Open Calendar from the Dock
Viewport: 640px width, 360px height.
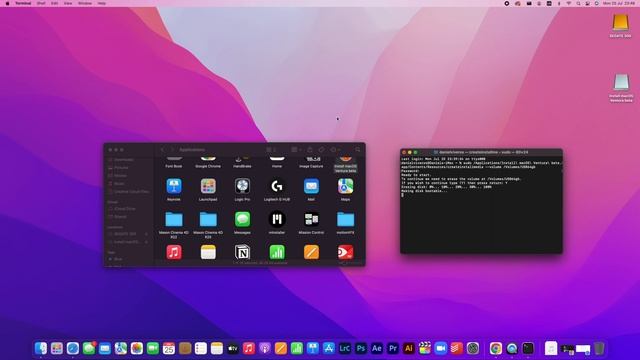169,348
